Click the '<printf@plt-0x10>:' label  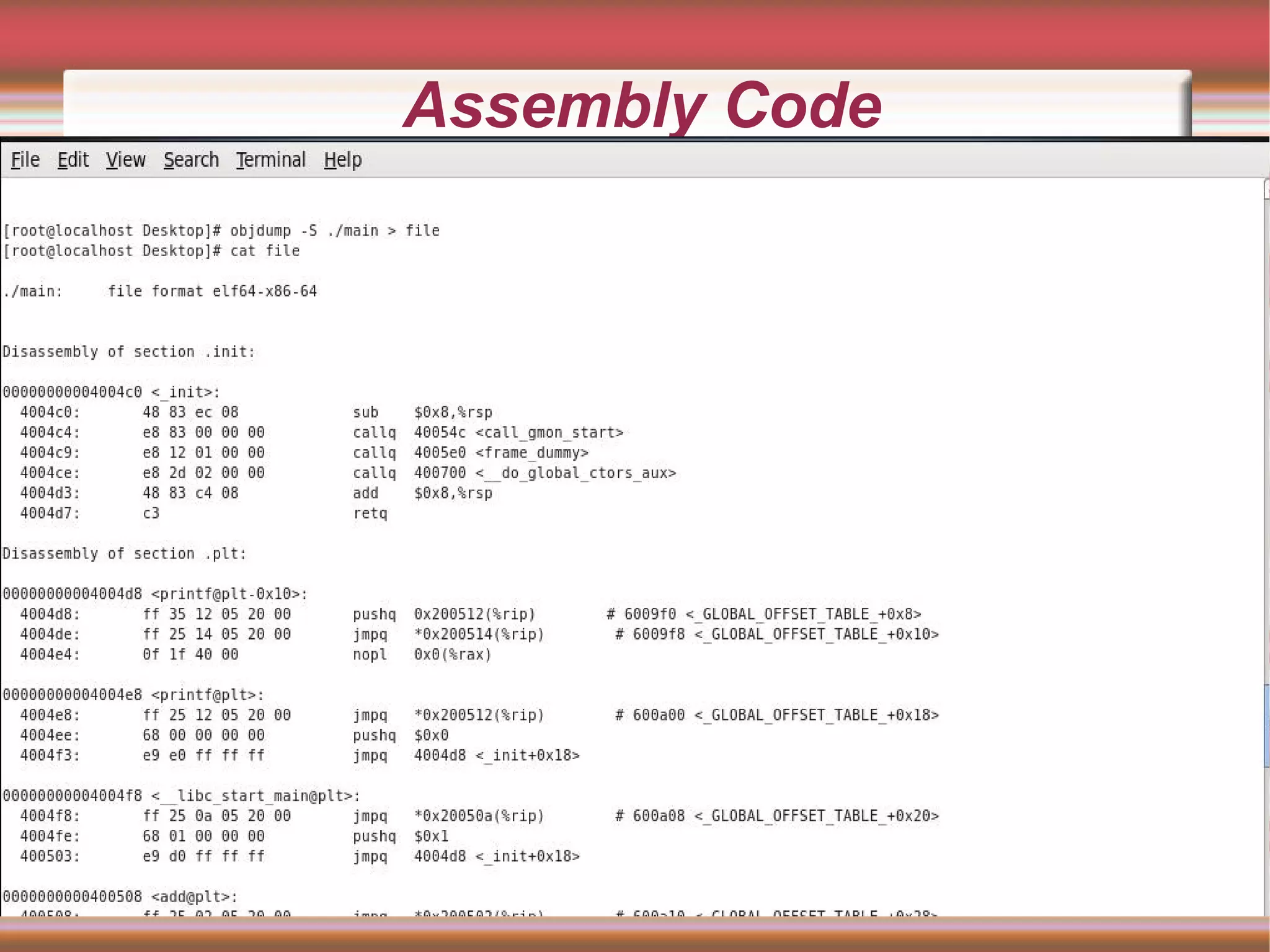pos(229,594)
